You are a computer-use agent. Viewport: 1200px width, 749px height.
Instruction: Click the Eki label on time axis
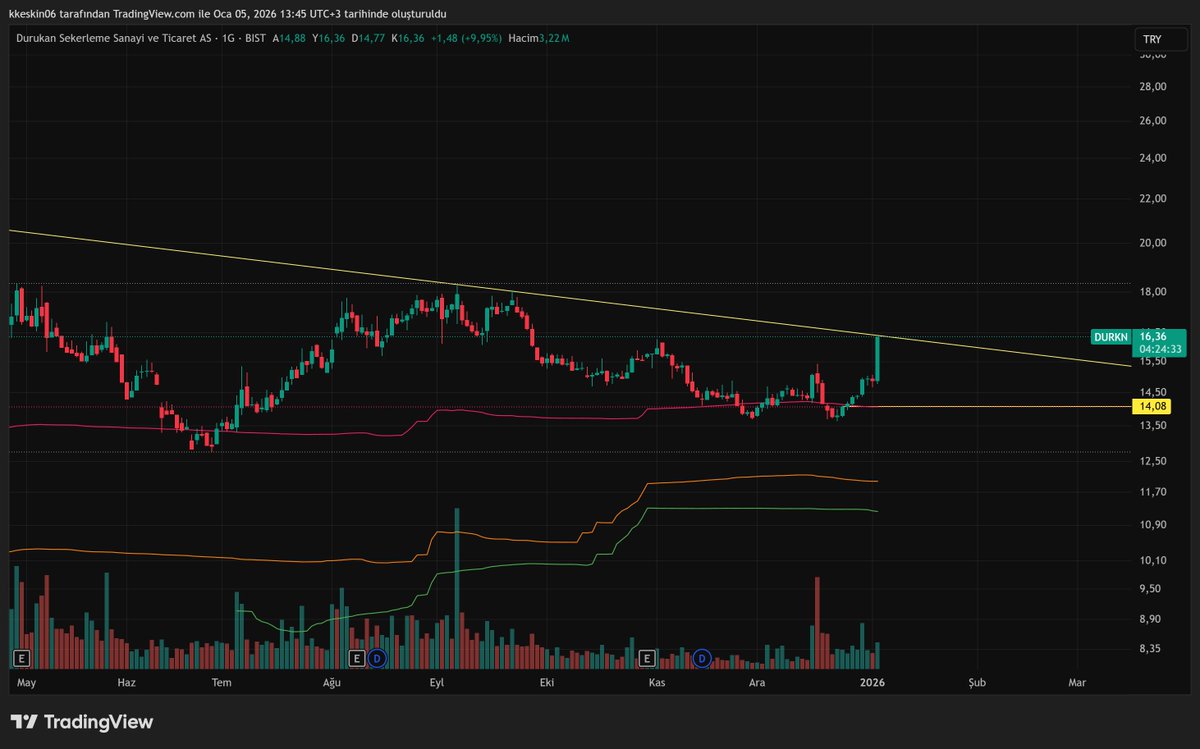[546, 683]
